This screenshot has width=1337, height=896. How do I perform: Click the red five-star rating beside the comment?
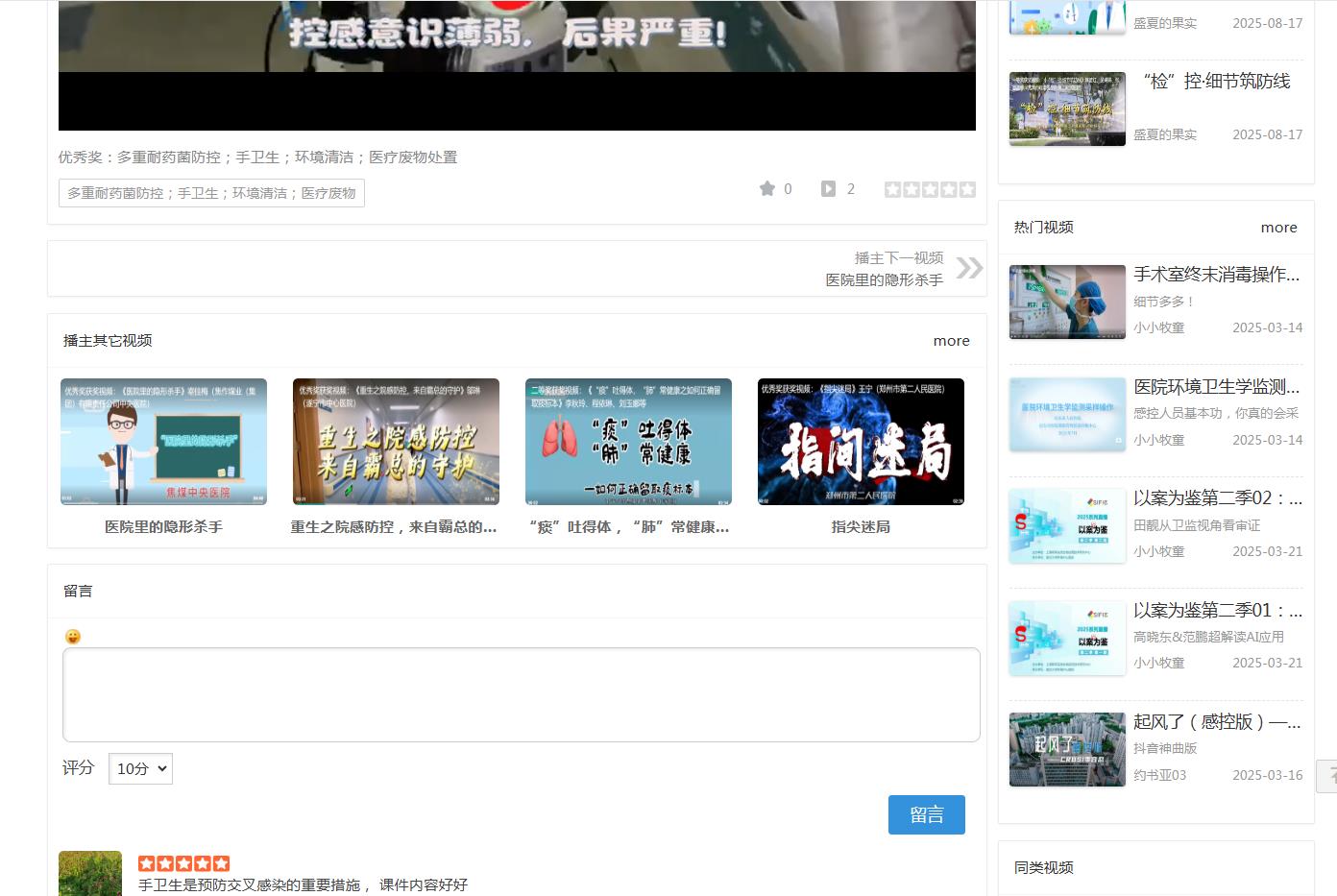coord(182,862)
